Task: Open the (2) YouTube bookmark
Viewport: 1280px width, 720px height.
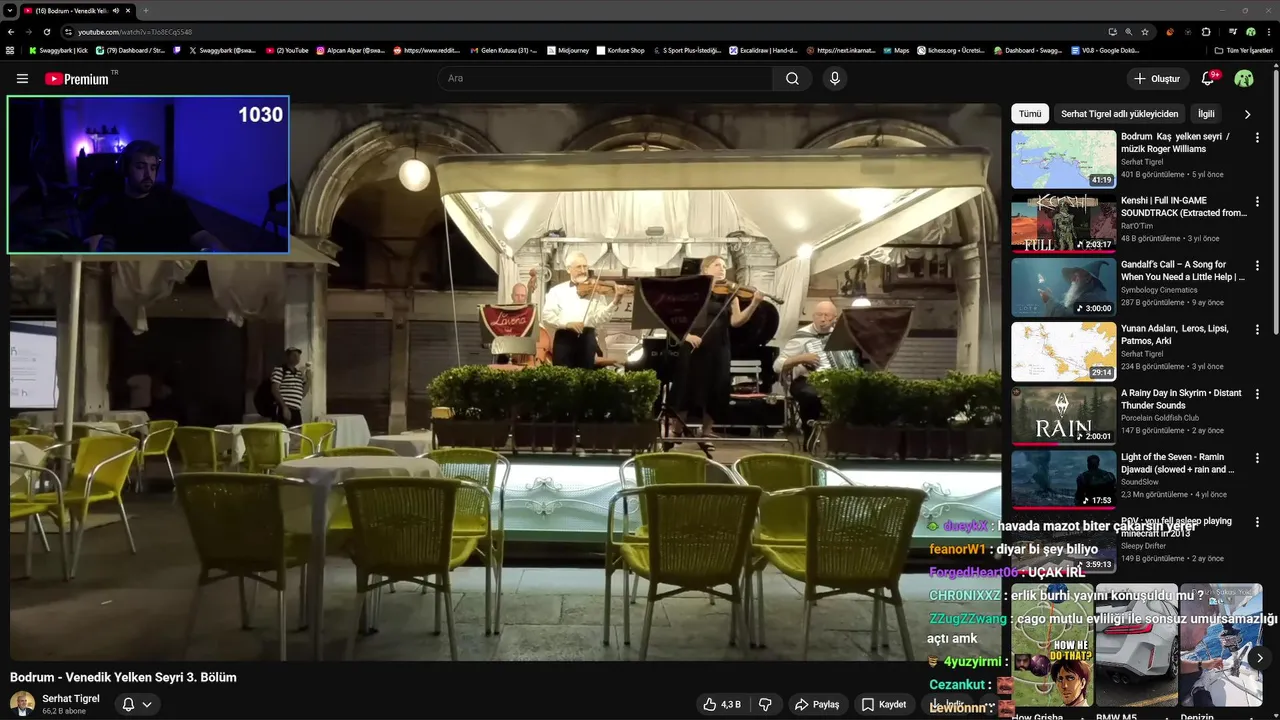Action: [287, 50]
